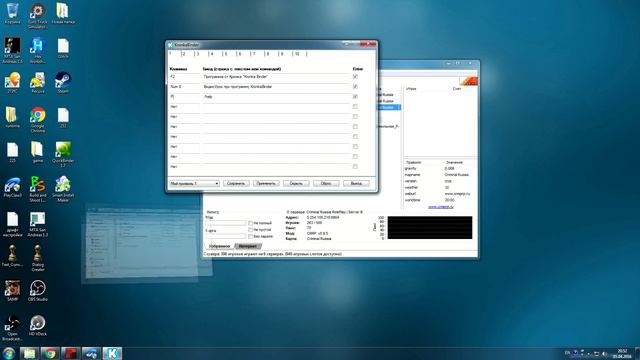Viewport: 640px width, 360px height.
Task: Click the clock in the system tray
Action: click(x=622, y=353)
